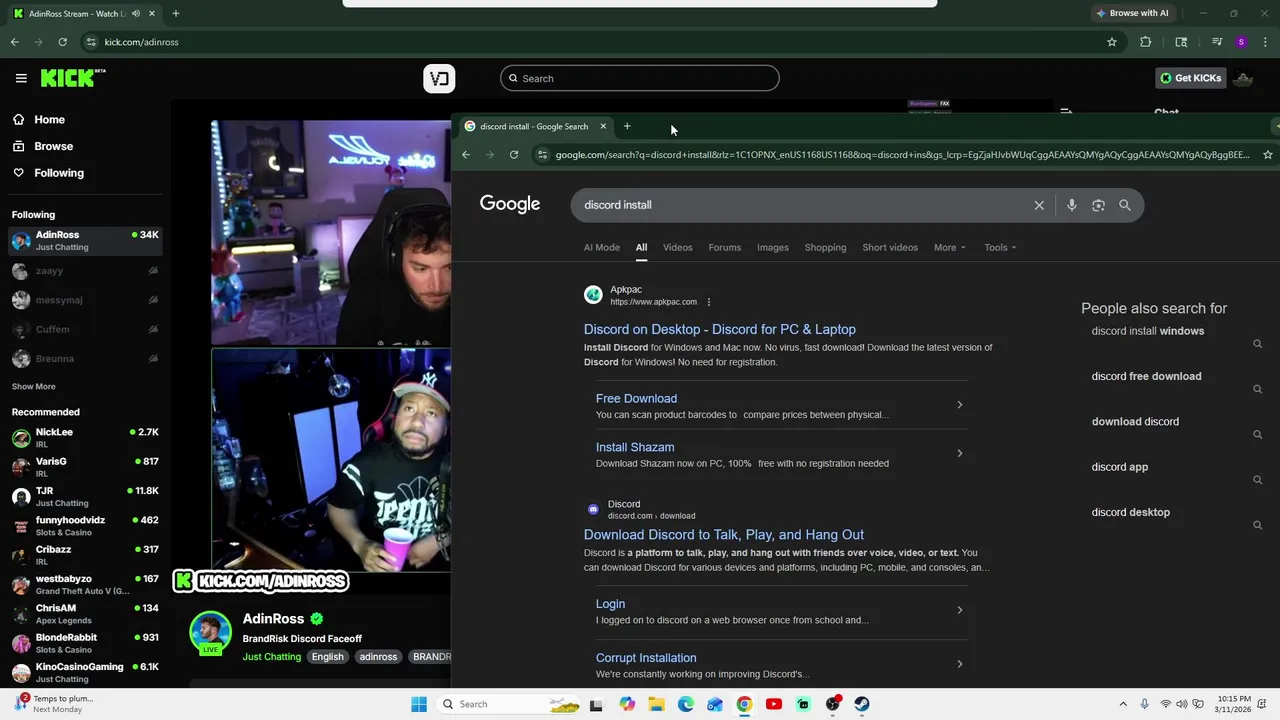1280x720 pixels.
Task: Mute the AdinRoss Stream tab audio
Action: point(136,13)
